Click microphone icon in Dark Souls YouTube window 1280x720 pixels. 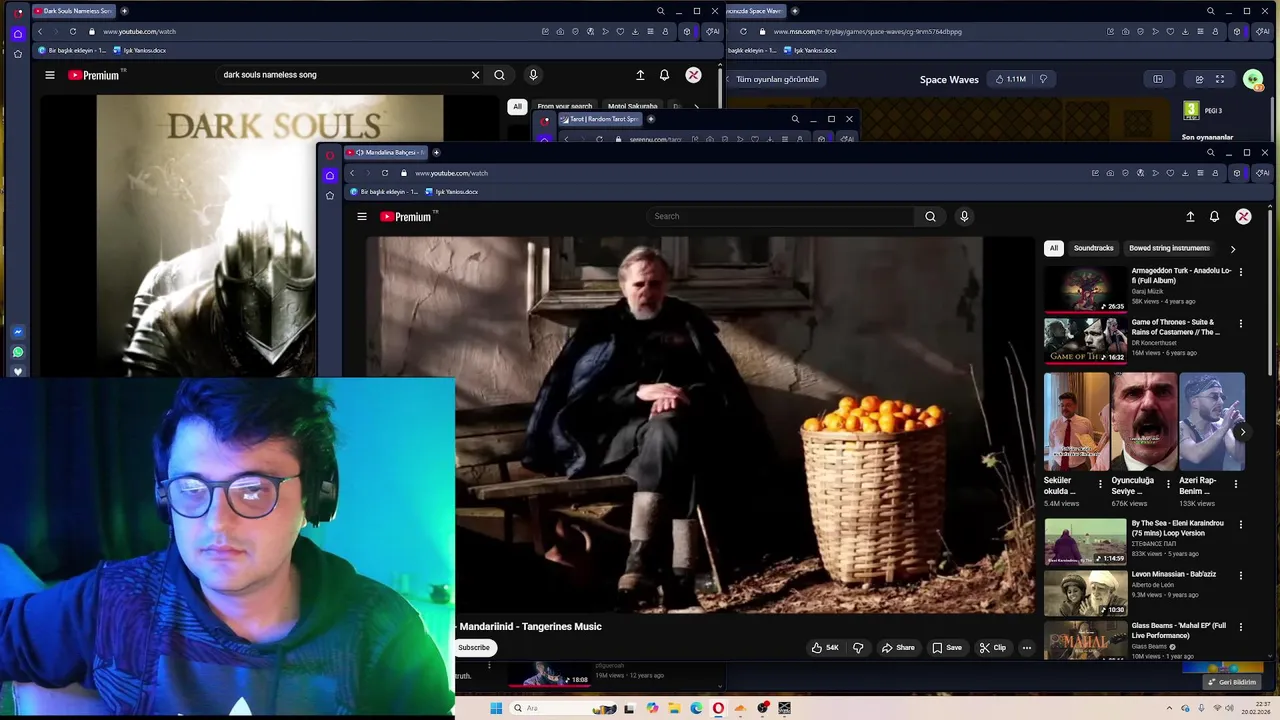click(x=533, y=75)
